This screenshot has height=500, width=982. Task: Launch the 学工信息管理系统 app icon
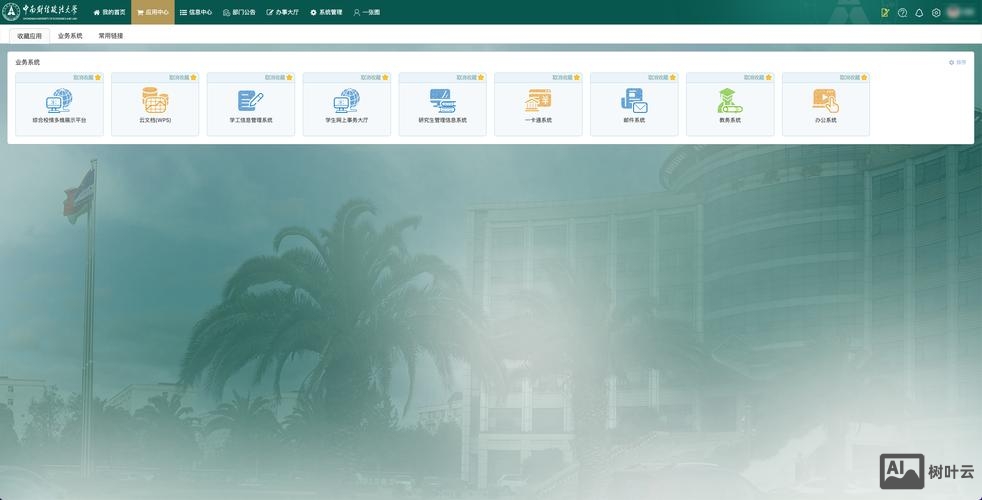coord(251,100)
